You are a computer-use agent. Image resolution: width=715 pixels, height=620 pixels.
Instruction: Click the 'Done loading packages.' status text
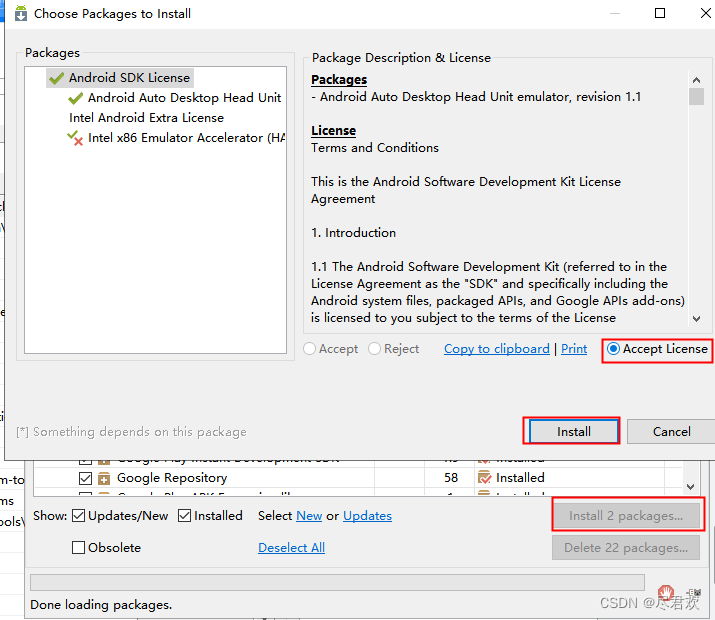[101, 605]
